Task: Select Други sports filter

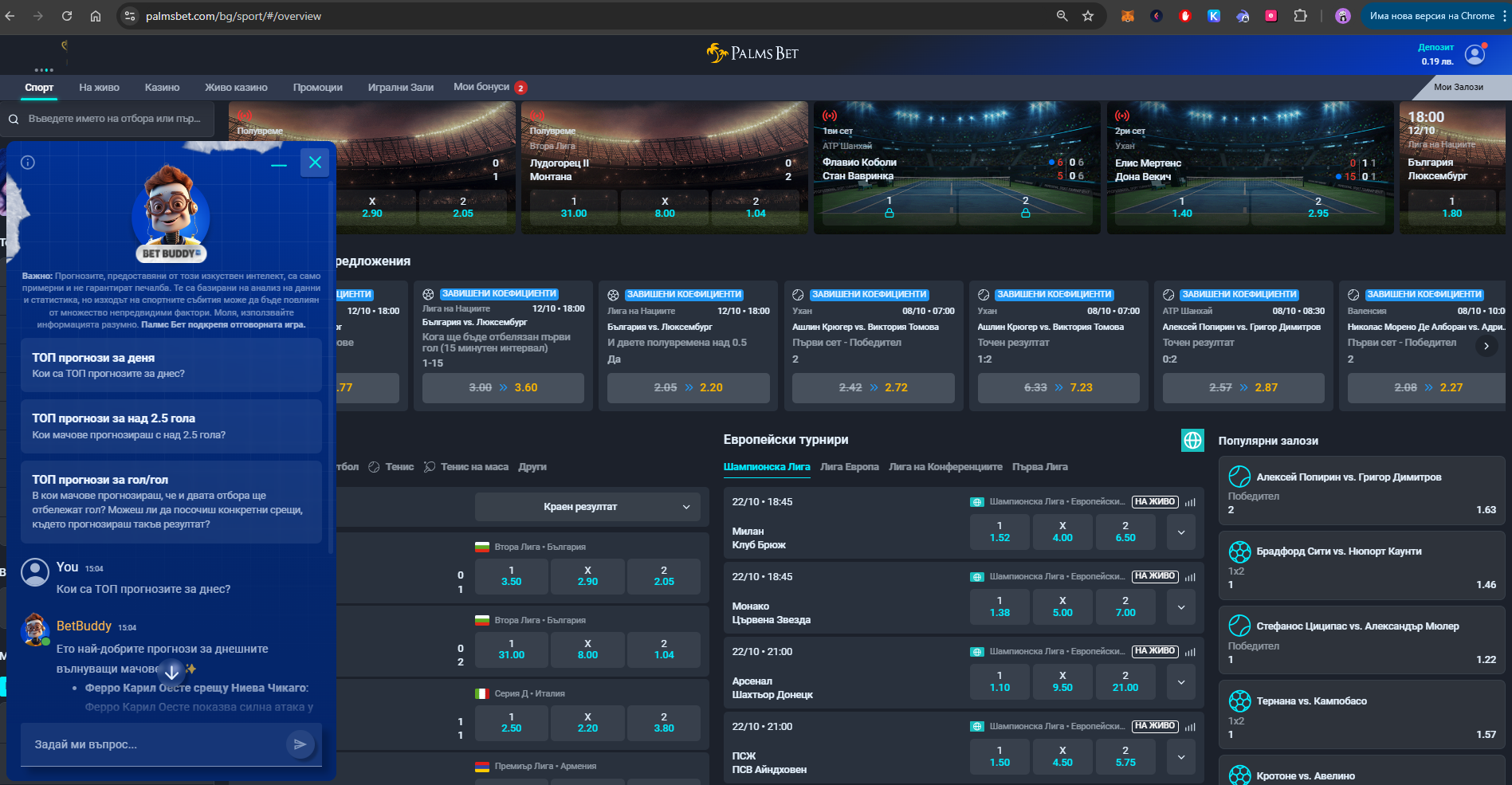Action: tap(532, 467)
